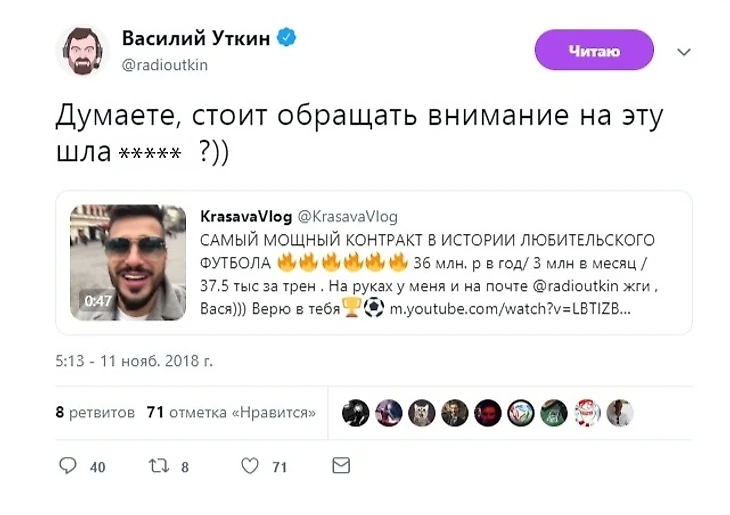Open the @radioutkin handle link
This screenshot has width=730, height=515.
tap(165, 65)
